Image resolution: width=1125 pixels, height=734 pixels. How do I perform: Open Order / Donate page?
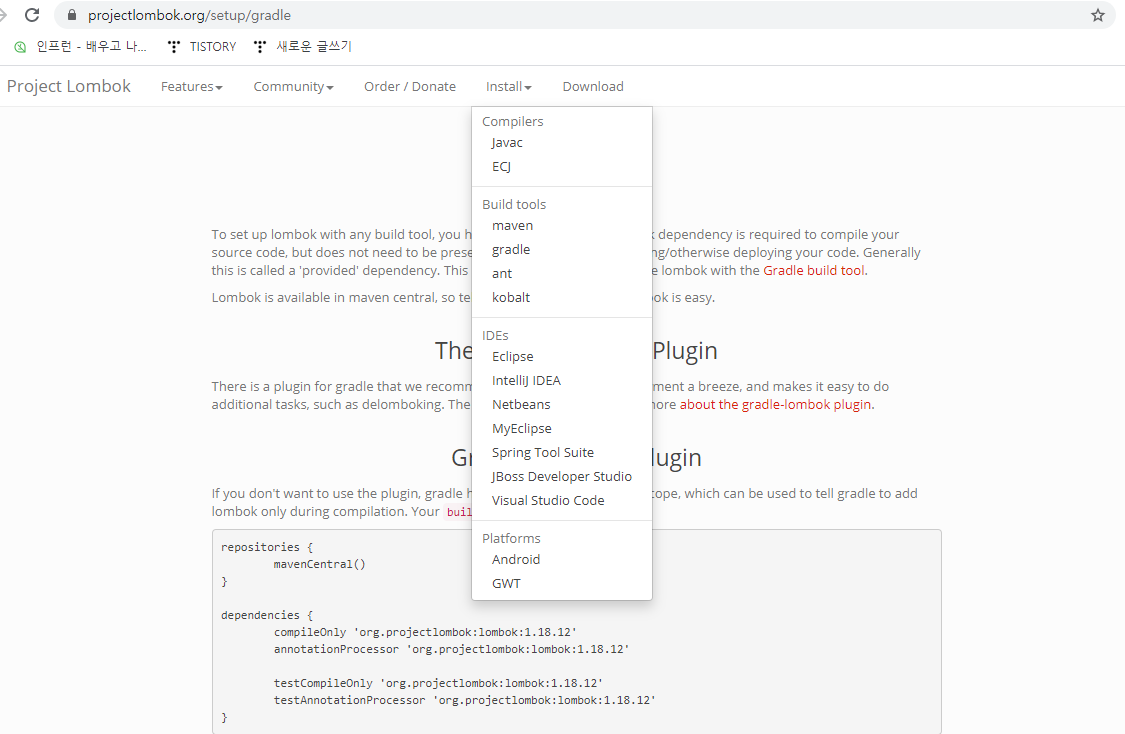click(x=410, y=87)
